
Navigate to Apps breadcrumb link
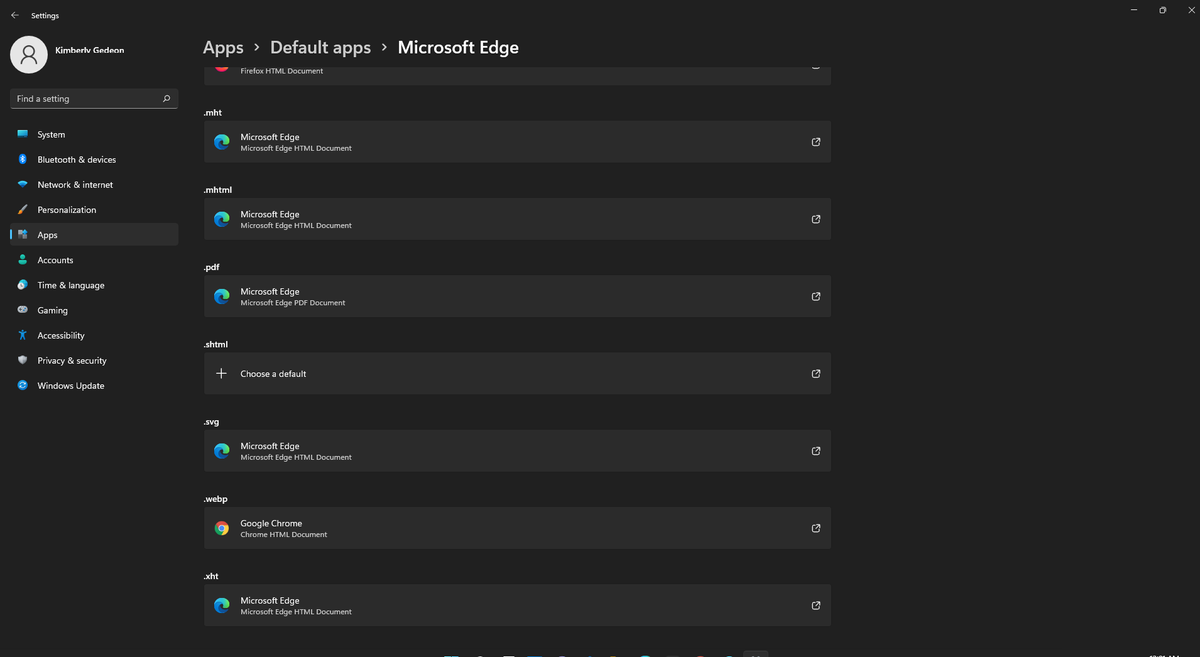223,48
